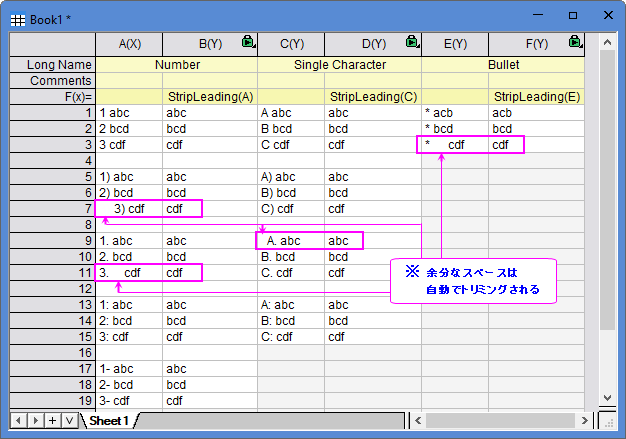
Task: Select cell '1: abc' in row 13
Action: (x=129, y=305)
